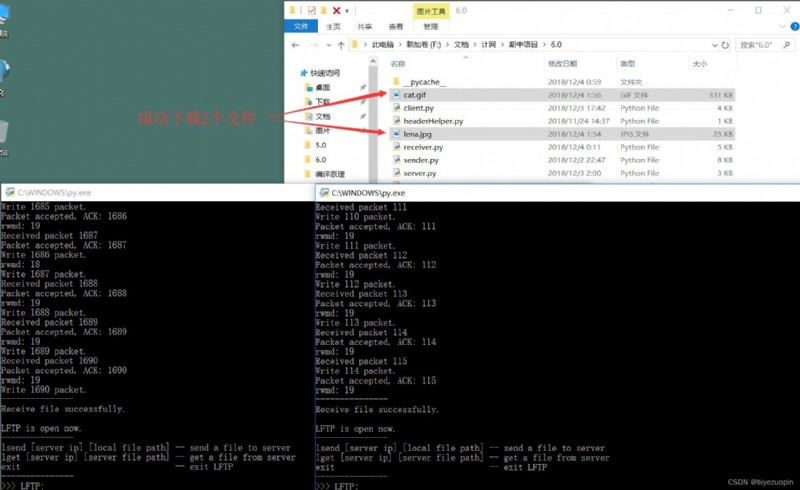Select the __pycache__ folder icon
The width and height of the screenshot is (800, 490).
coord(397,82)
